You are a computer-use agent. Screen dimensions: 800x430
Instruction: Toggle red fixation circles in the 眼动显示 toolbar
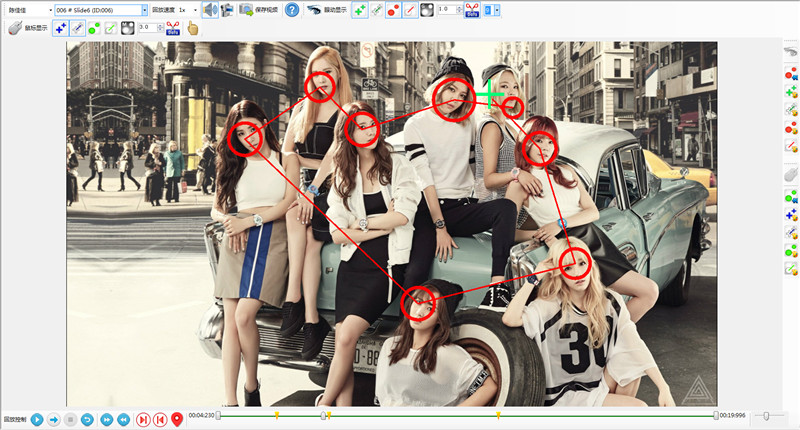[x=393, y=10]
